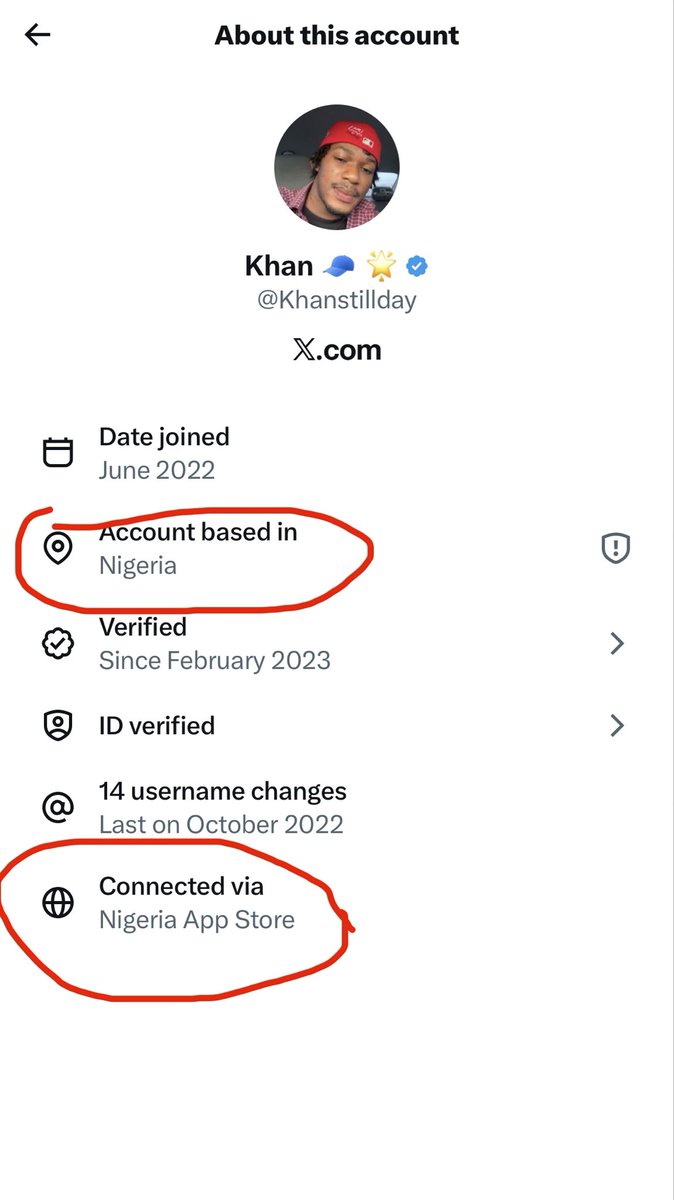The height and width of the screenshot is (1200, 674).
Task: Open the Verified Since February 2023 row
Action: [x=337, y=644]
